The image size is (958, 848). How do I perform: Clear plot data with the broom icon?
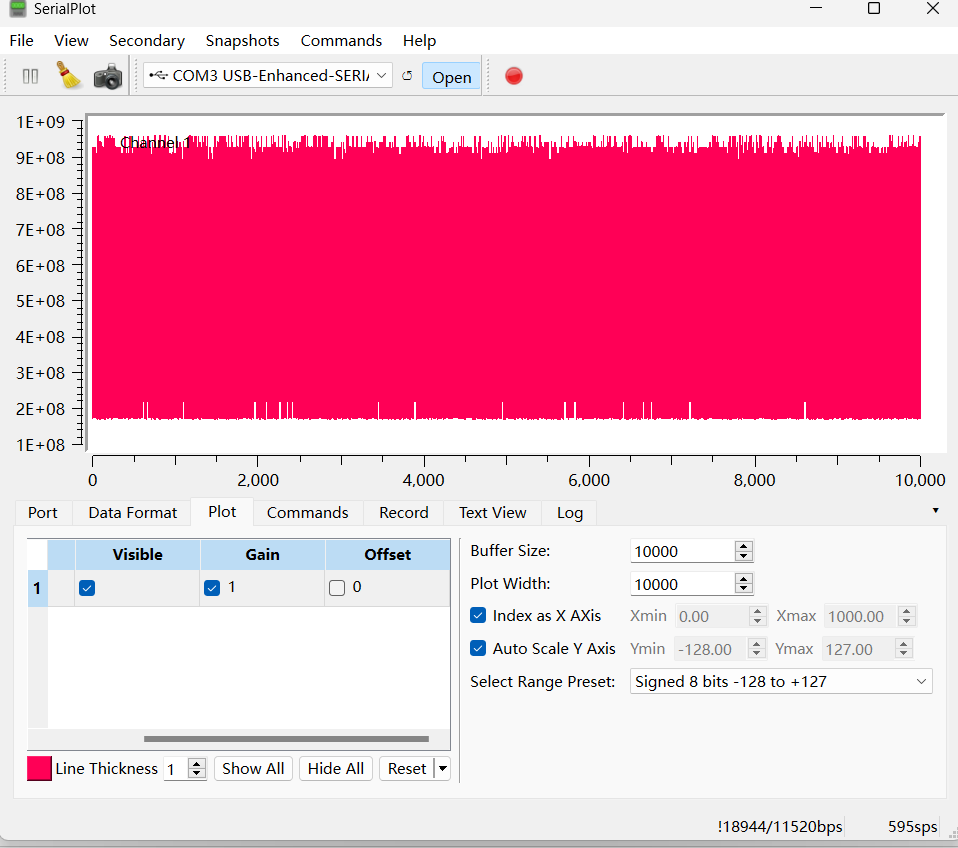pos(69,76)
